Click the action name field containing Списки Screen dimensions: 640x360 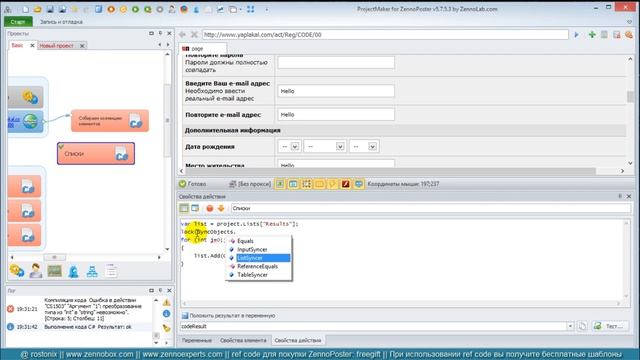coord(430,208)
